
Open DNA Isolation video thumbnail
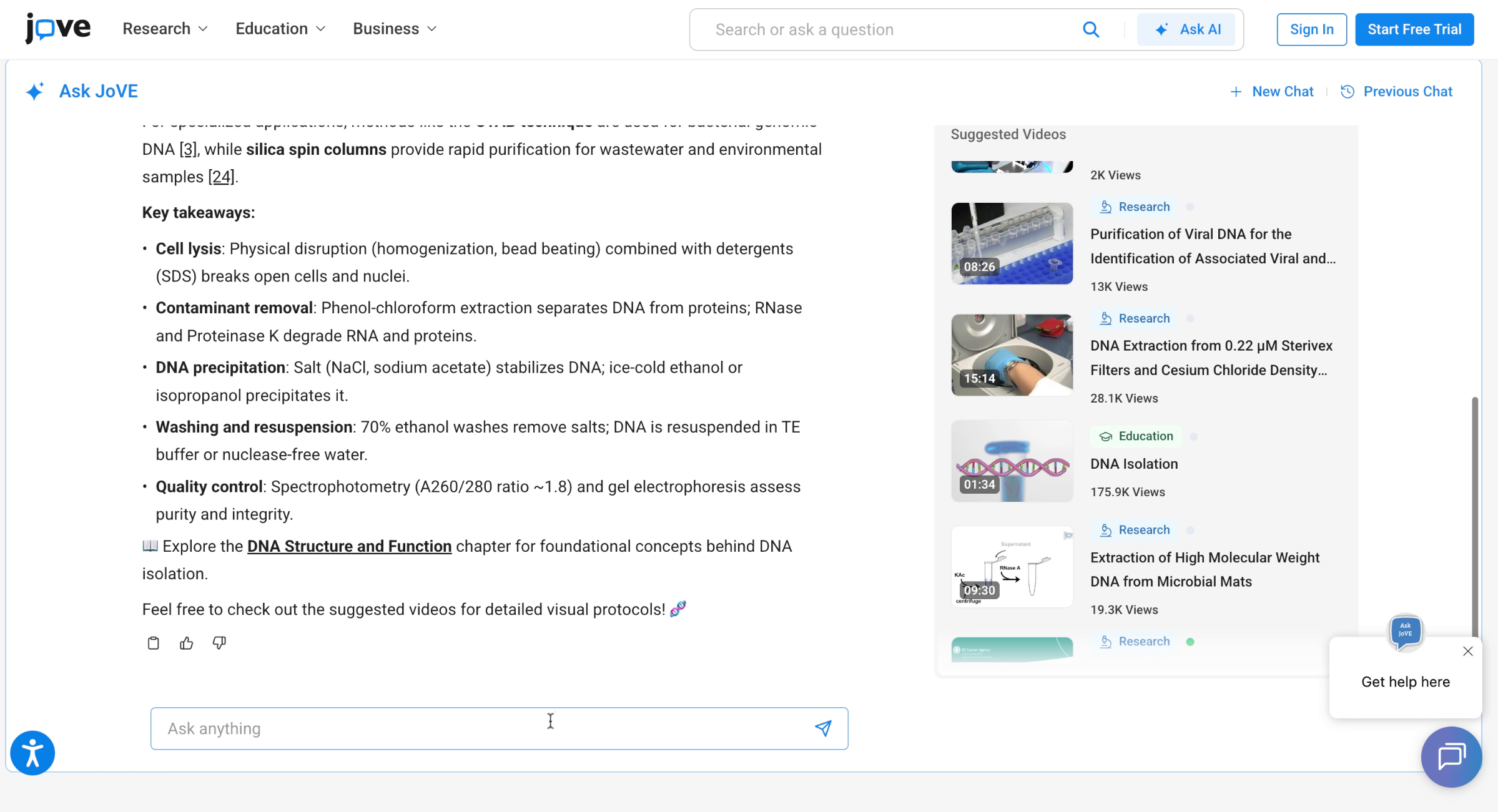coord(1012,461)
